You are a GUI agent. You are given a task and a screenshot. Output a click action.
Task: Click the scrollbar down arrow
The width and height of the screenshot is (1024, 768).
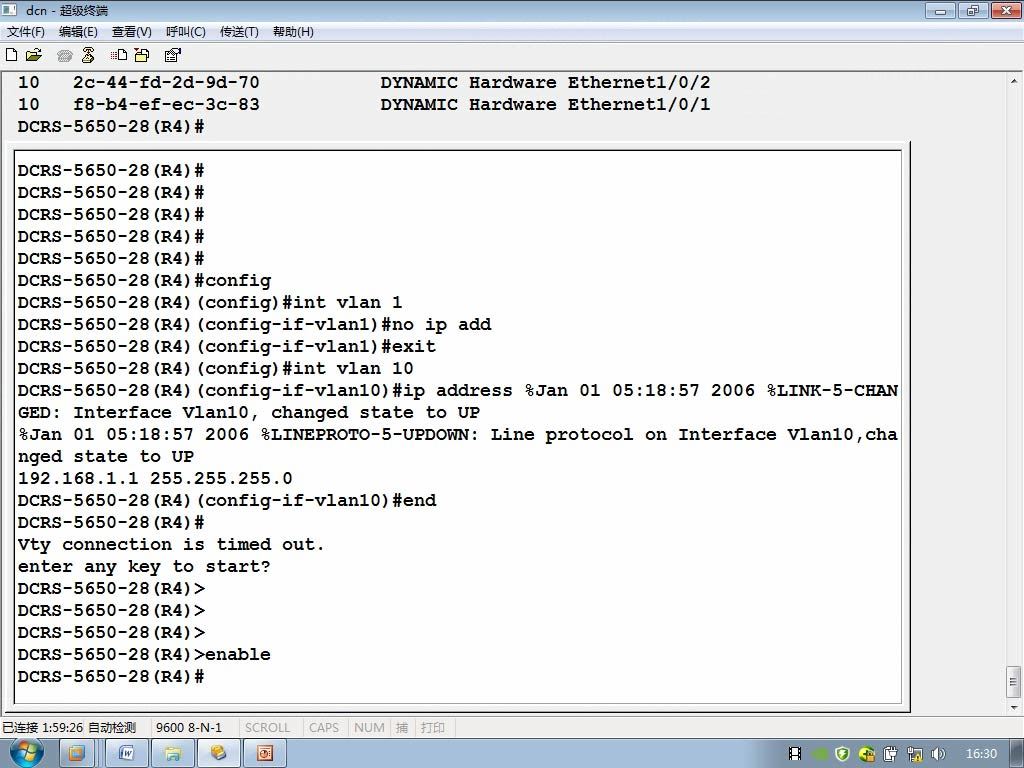coord(1014,707)
